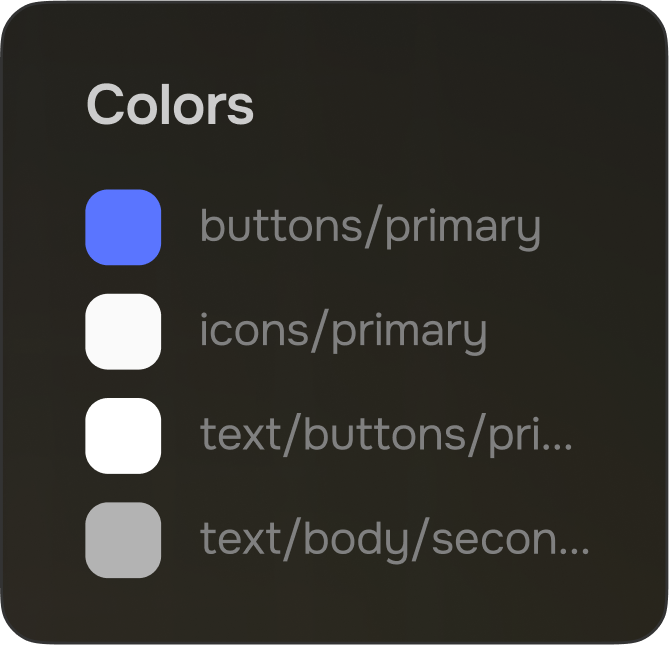669x645 pixels.
Task: Edit the blue color used for buttons/primary
Action: pyautogui.click(x=123, y=227)
